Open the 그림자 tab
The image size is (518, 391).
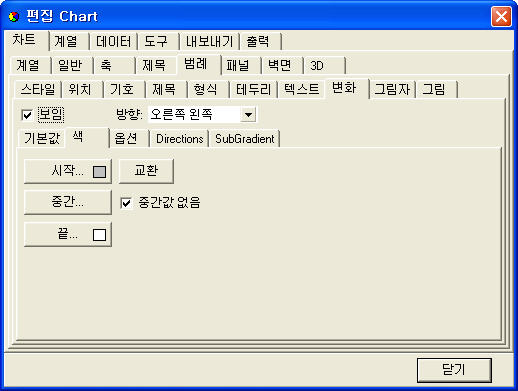tap(392, 89)
